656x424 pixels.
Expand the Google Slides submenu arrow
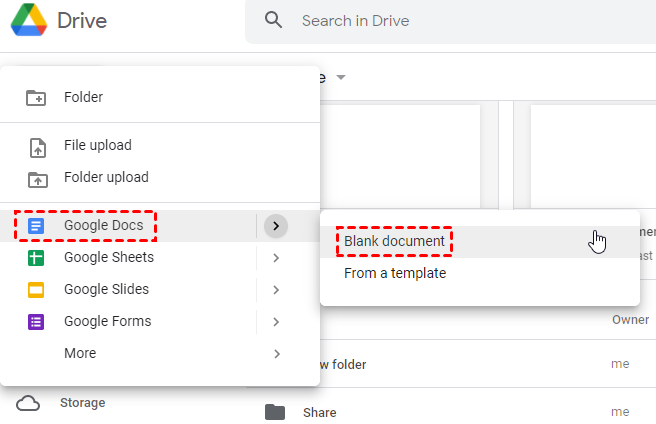point(276,290)
